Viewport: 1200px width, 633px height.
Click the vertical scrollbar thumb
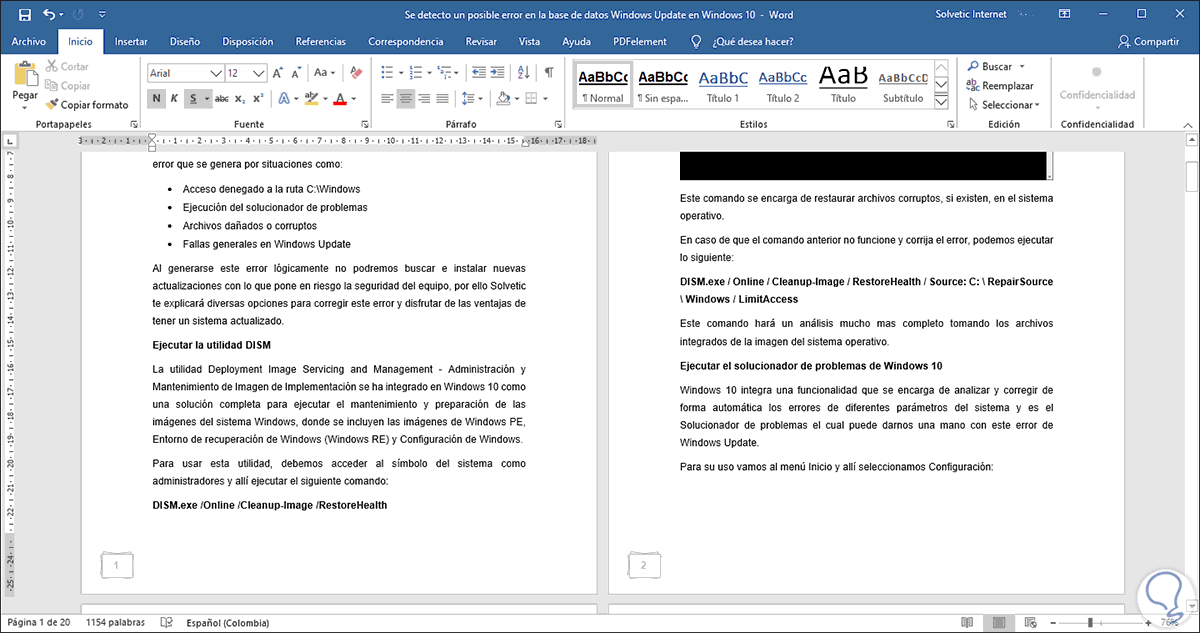click(1191, 176)
